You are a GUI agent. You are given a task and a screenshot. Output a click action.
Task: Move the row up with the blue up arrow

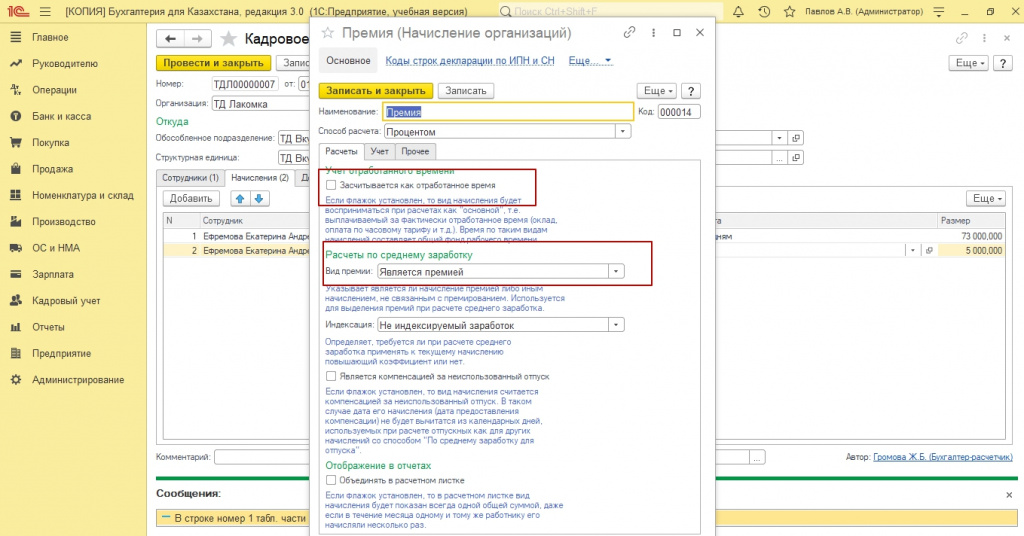tap(239, 198)
